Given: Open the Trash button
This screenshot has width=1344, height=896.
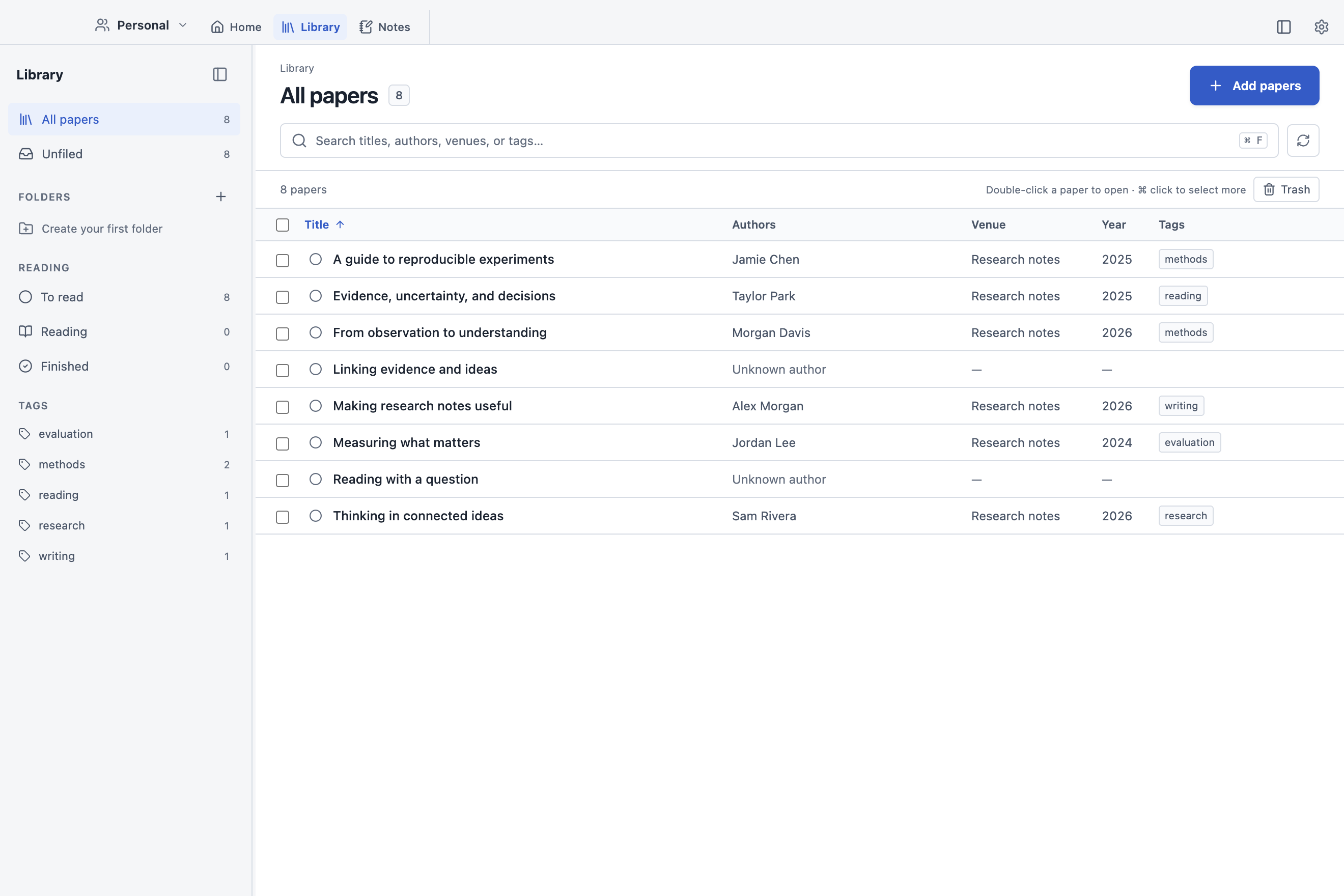Looking at the screenshot, I should pos(1286,190).
